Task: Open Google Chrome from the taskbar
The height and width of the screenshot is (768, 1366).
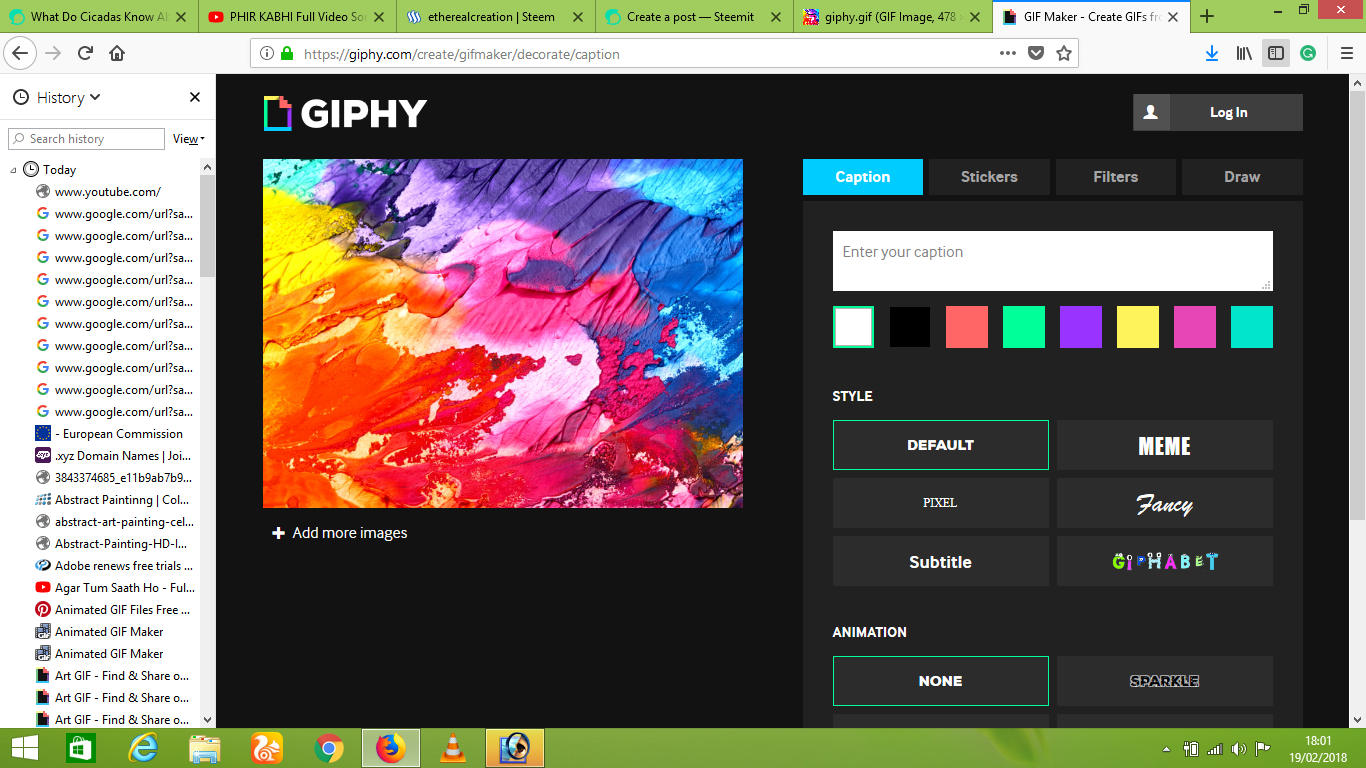Action: [x=328, y=748]
